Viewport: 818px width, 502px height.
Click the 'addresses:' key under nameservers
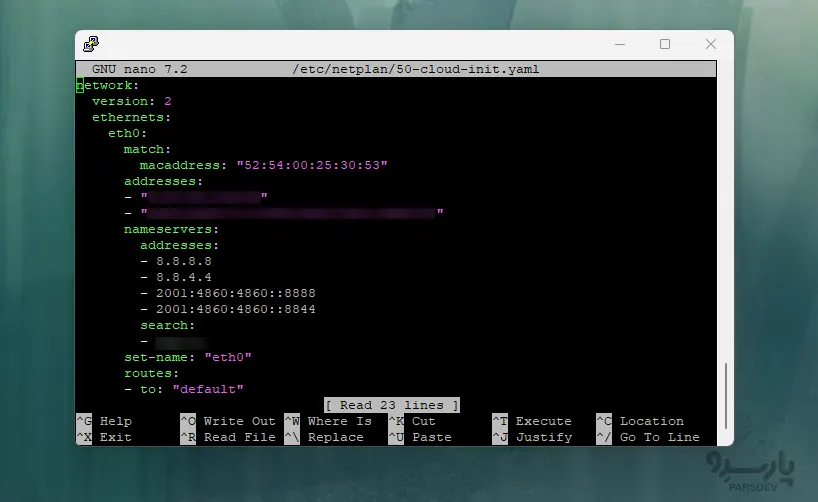[x=179, y=245]
